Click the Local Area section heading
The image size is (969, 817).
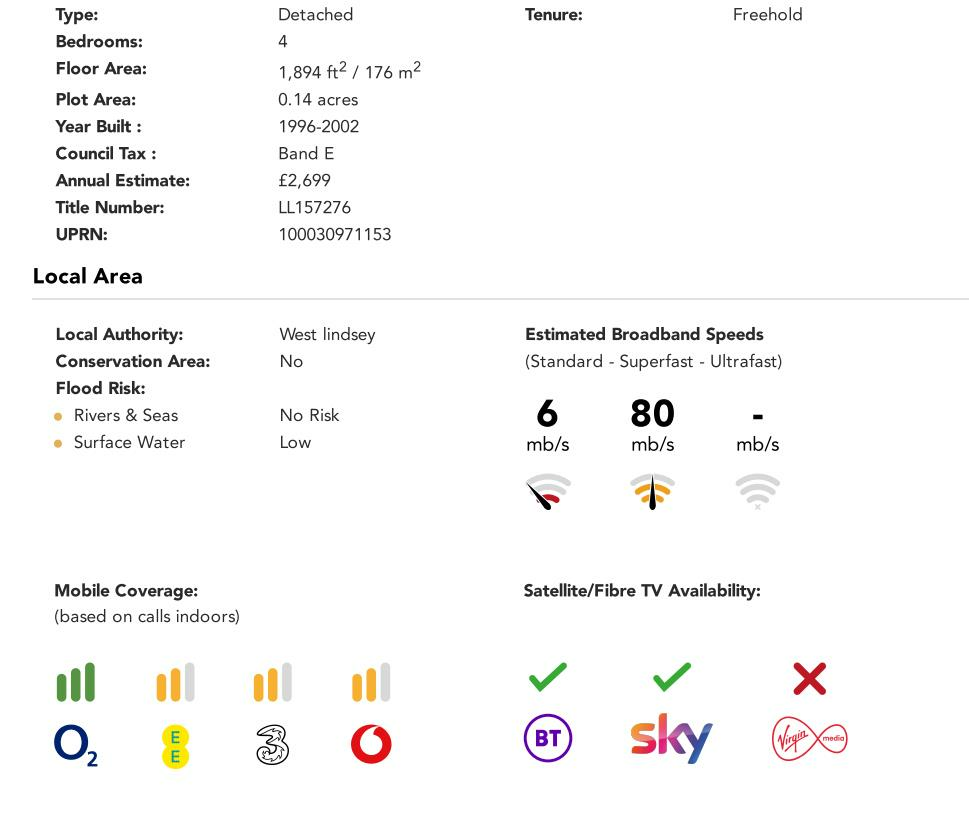(x=88, y=277)
